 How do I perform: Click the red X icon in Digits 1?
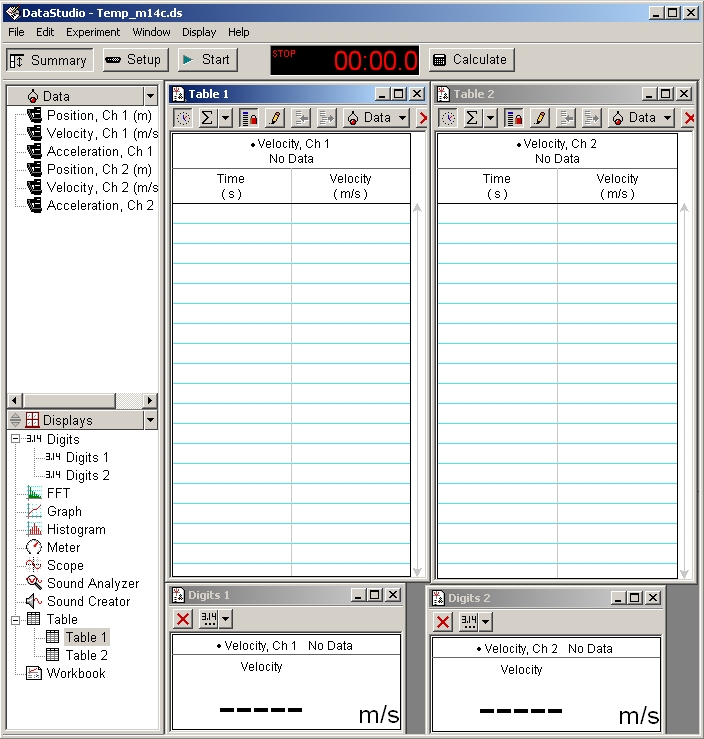click(x=183, y=619)
